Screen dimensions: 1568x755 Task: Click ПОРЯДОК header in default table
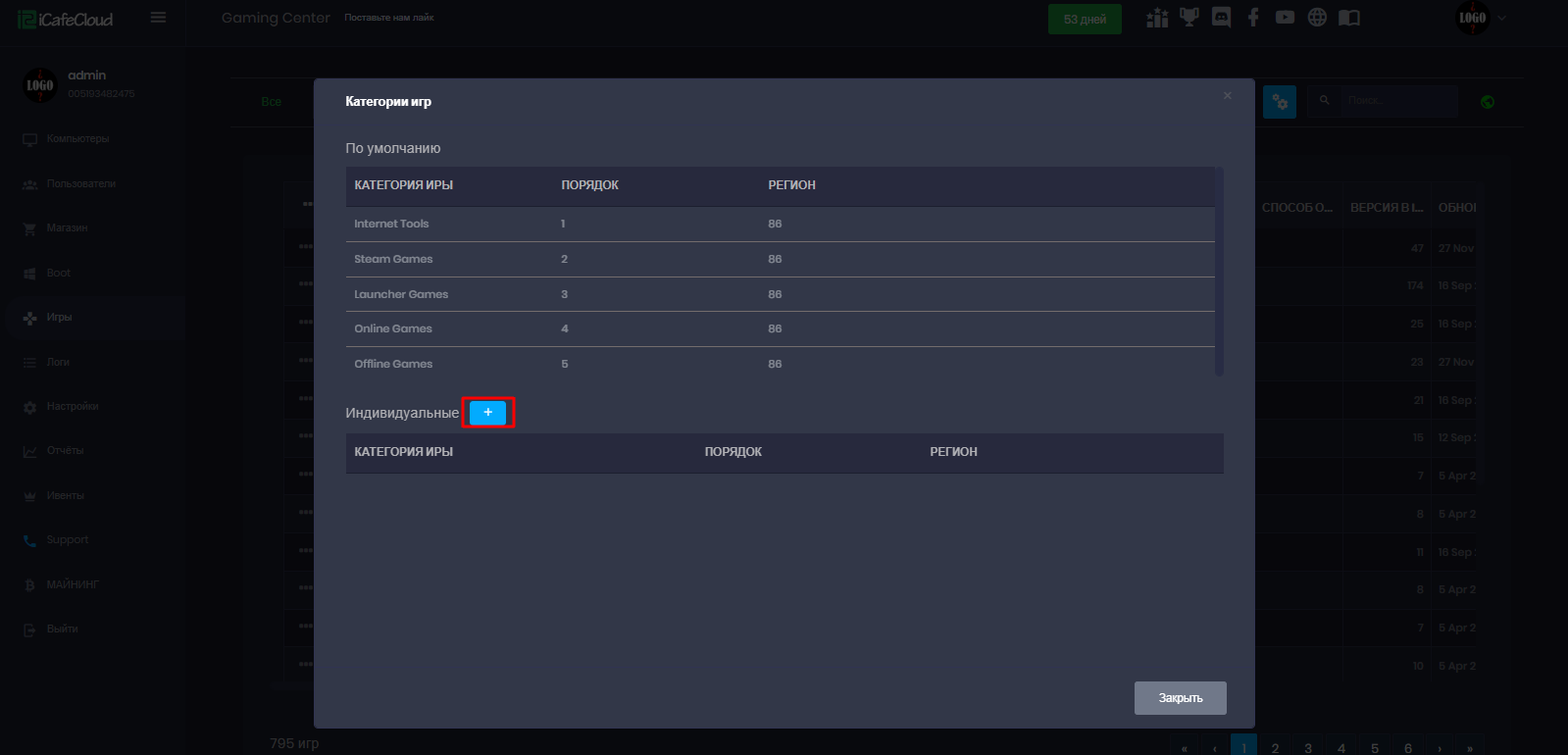[589, 185]
